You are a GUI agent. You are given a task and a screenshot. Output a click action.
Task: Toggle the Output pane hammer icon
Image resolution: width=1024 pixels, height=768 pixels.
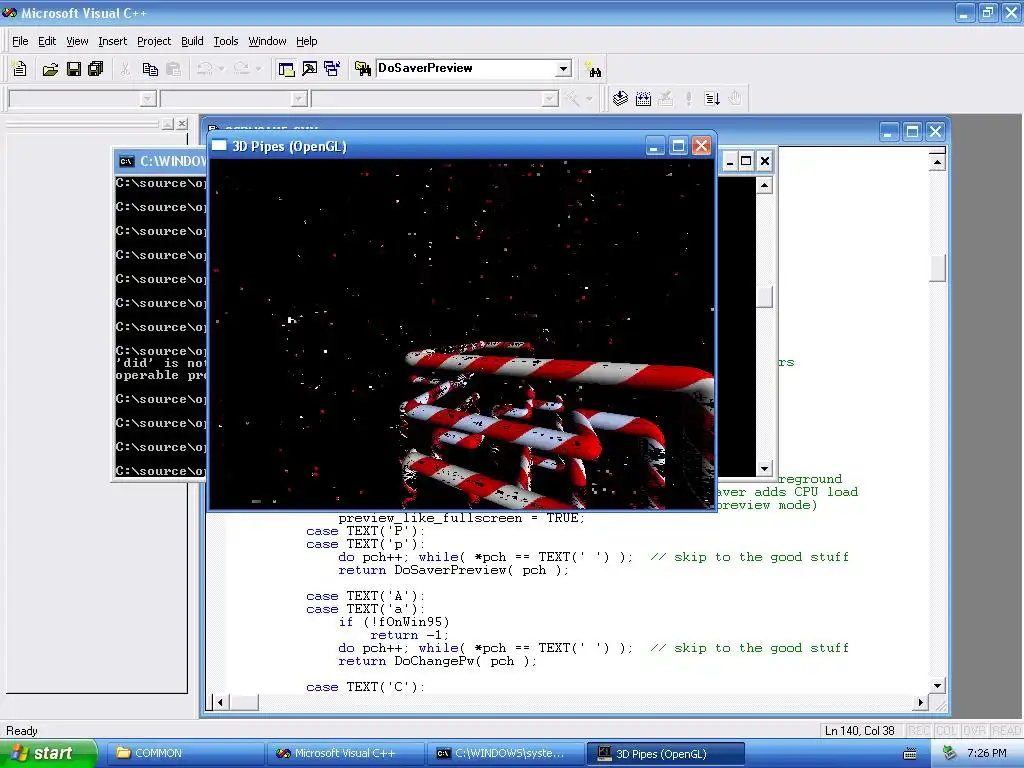pyautogui.click(x=309, y=69)
